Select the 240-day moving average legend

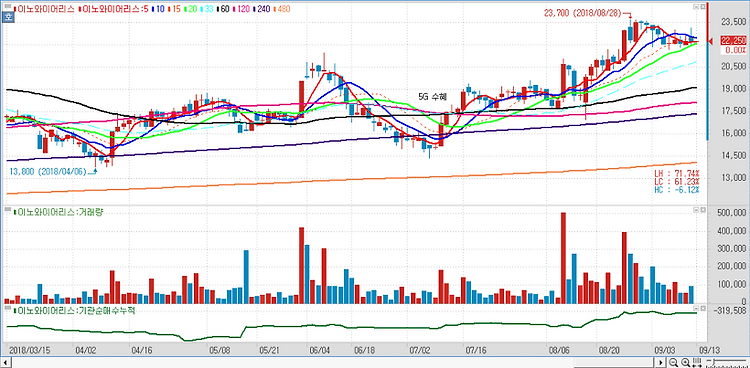261,9
